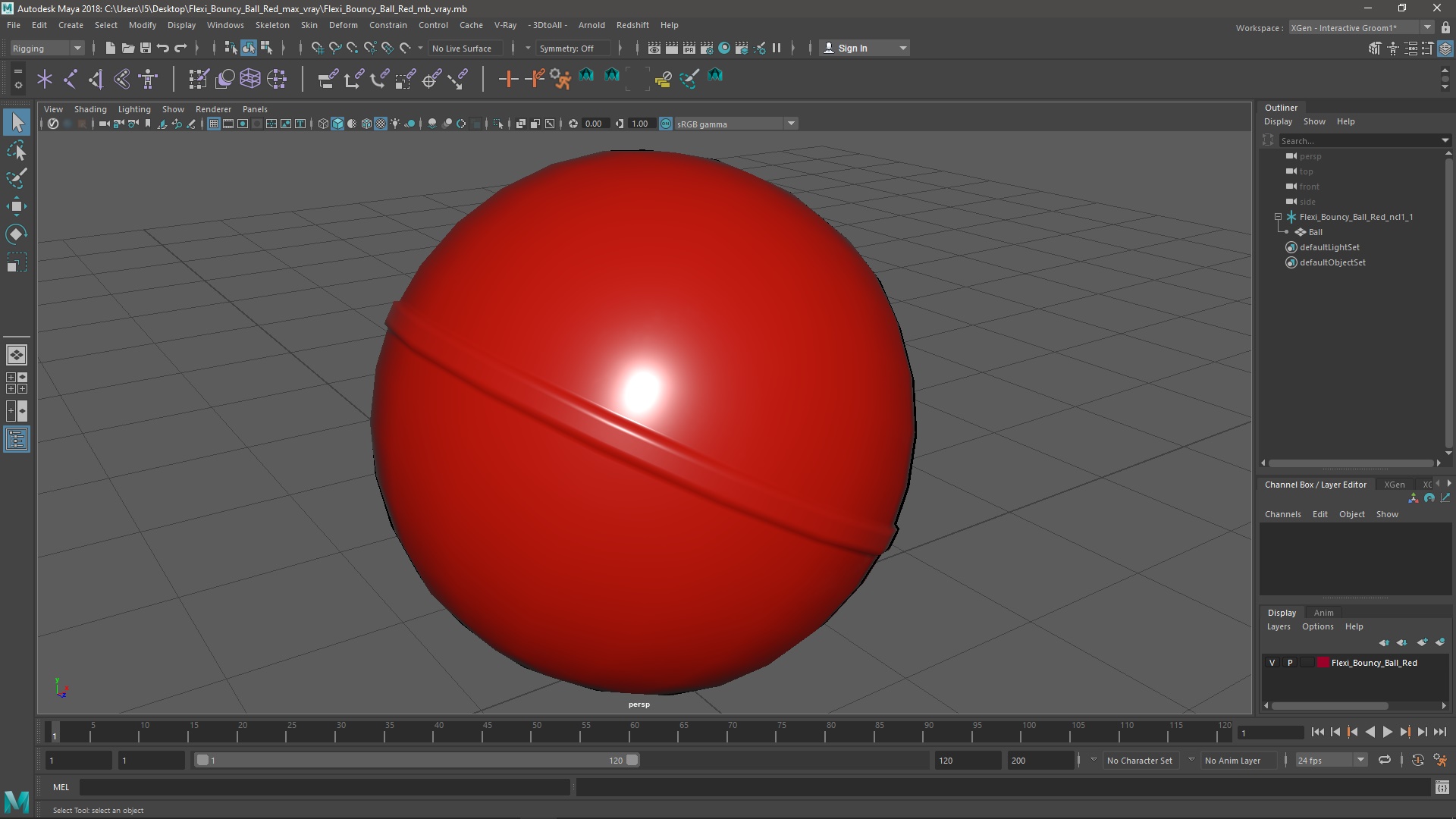Click the Open Scene folder icon
1456x819 pixels.
[x=127, y=48]
